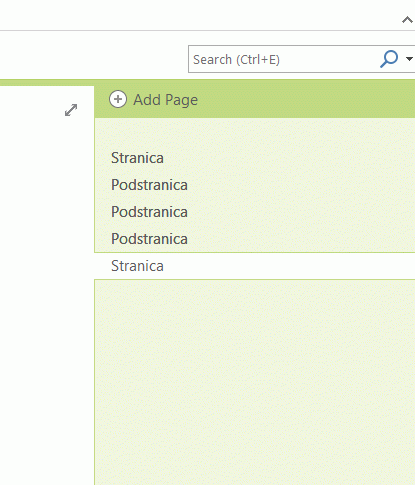Select the highlighted Stranica page at bottom
Image resolution: width=415 pixels, height=485 pixels.
255,266
